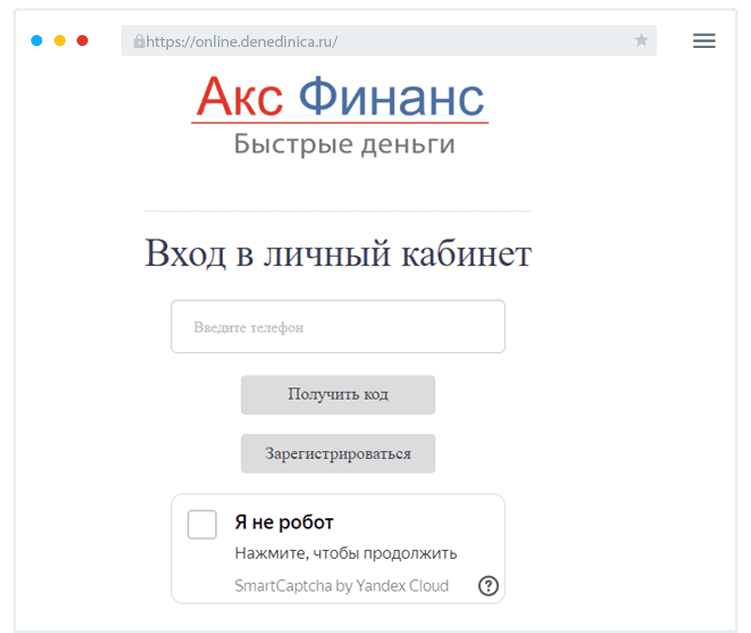Viewport: 751px width, 633px height.
Task: Click the 'Вход в личный кабинет' heading
Action: [338, 253]
